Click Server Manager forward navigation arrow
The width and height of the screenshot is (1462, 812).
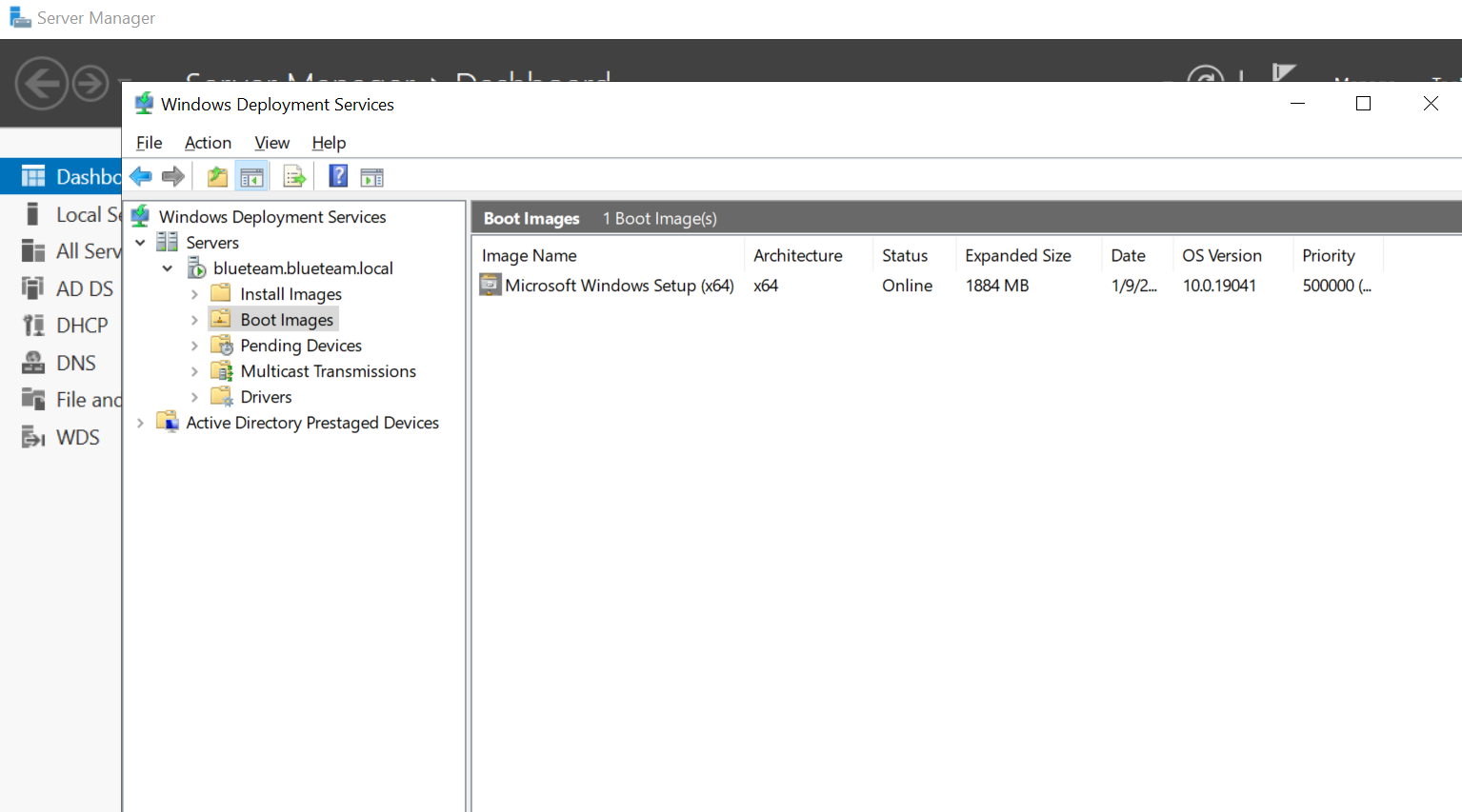(x=90, y=84)
